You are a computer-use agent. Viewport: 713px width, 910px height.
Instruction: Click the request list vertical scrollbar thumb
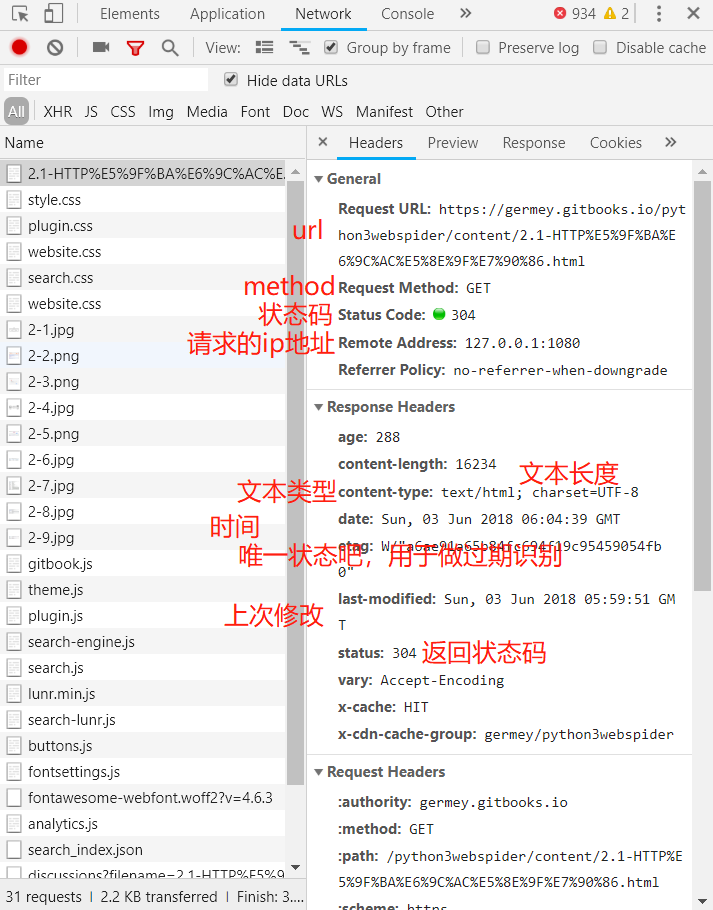point(295,483)
